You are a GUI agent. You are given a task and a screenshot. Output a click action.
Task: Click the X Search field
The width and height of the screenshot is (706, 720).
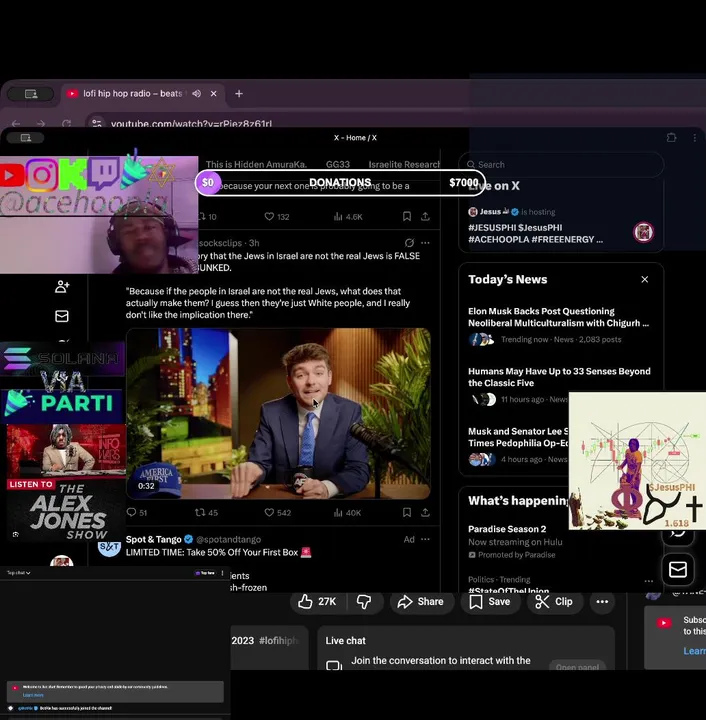point(561,164)
